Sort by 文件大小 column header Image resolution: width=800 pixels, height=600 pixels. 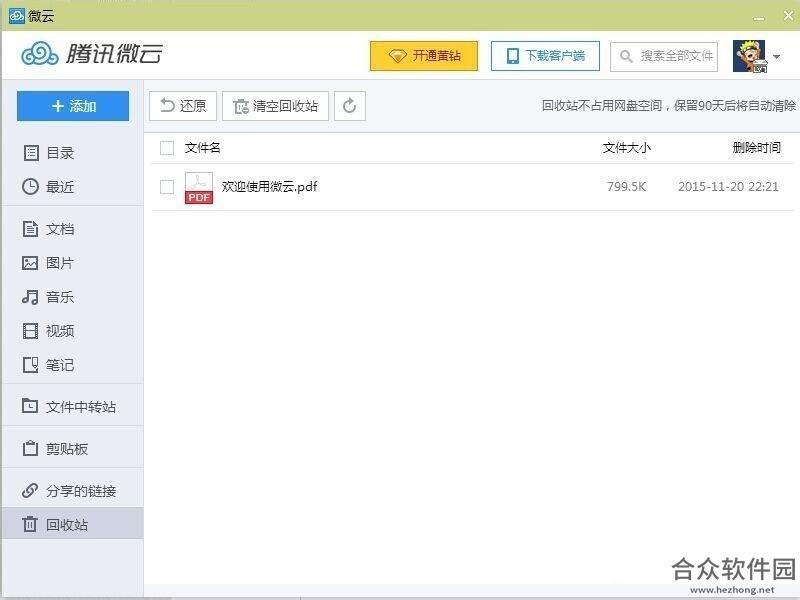tap(627, 148)
